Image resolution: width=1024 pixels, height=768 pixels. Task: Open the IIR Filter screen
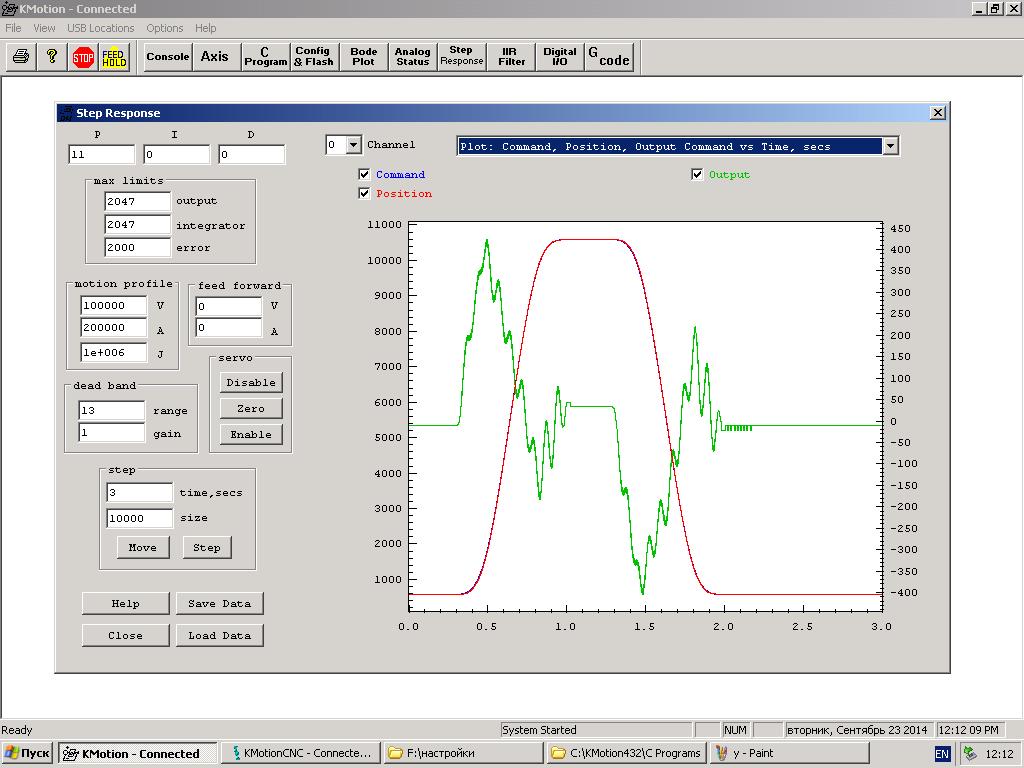[x=511, y=57]
